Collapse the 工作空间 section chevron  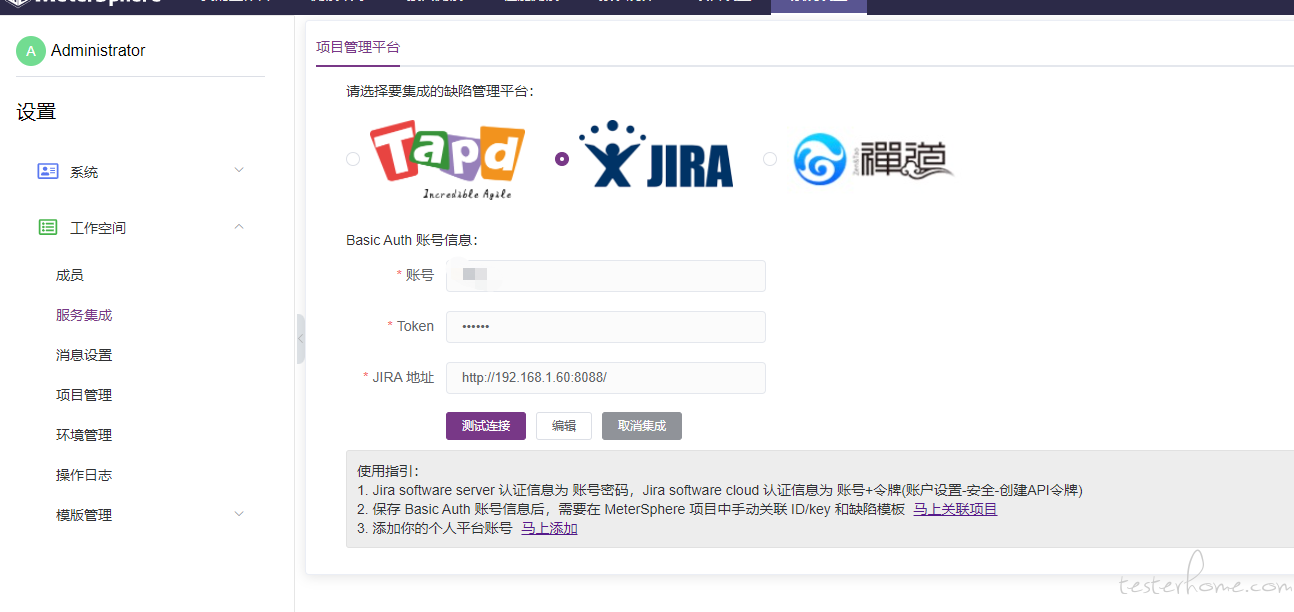coord(239,227)
